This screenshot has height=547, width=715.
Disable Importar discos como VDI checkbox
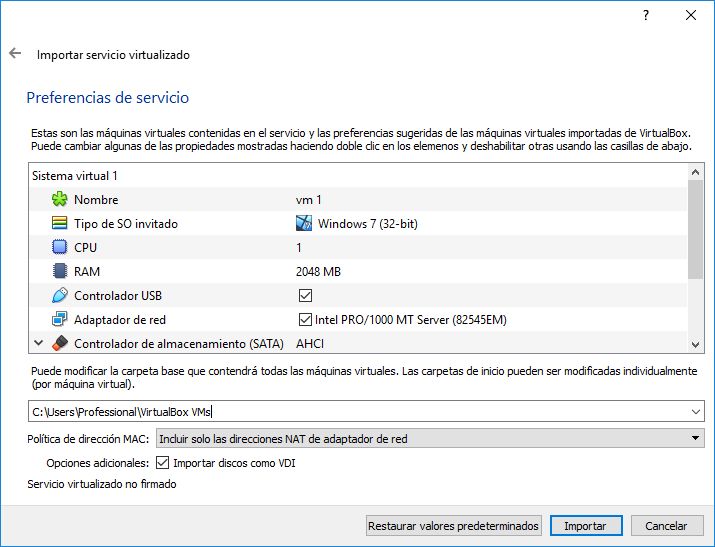162,463
